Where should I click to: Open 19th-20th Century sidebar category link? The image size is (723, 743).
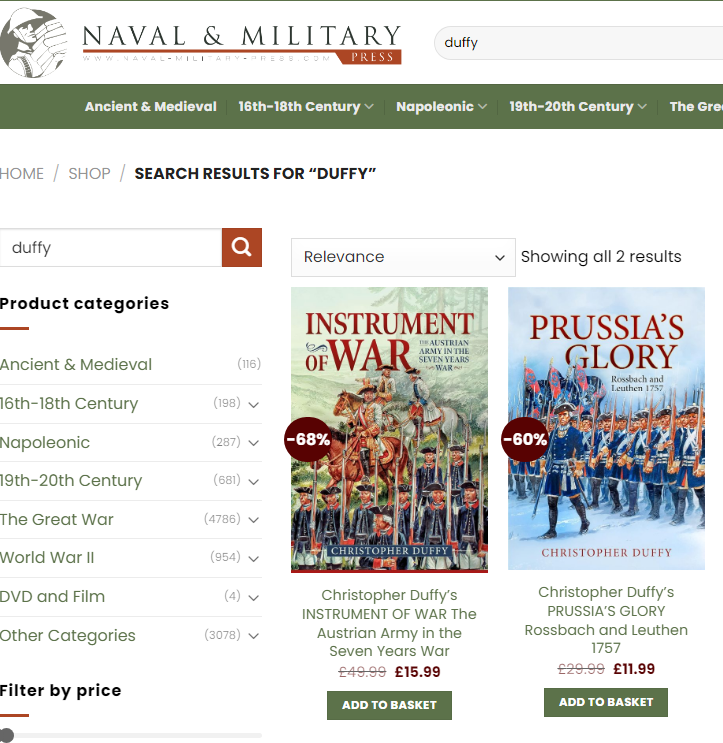[x=71, y=480]
